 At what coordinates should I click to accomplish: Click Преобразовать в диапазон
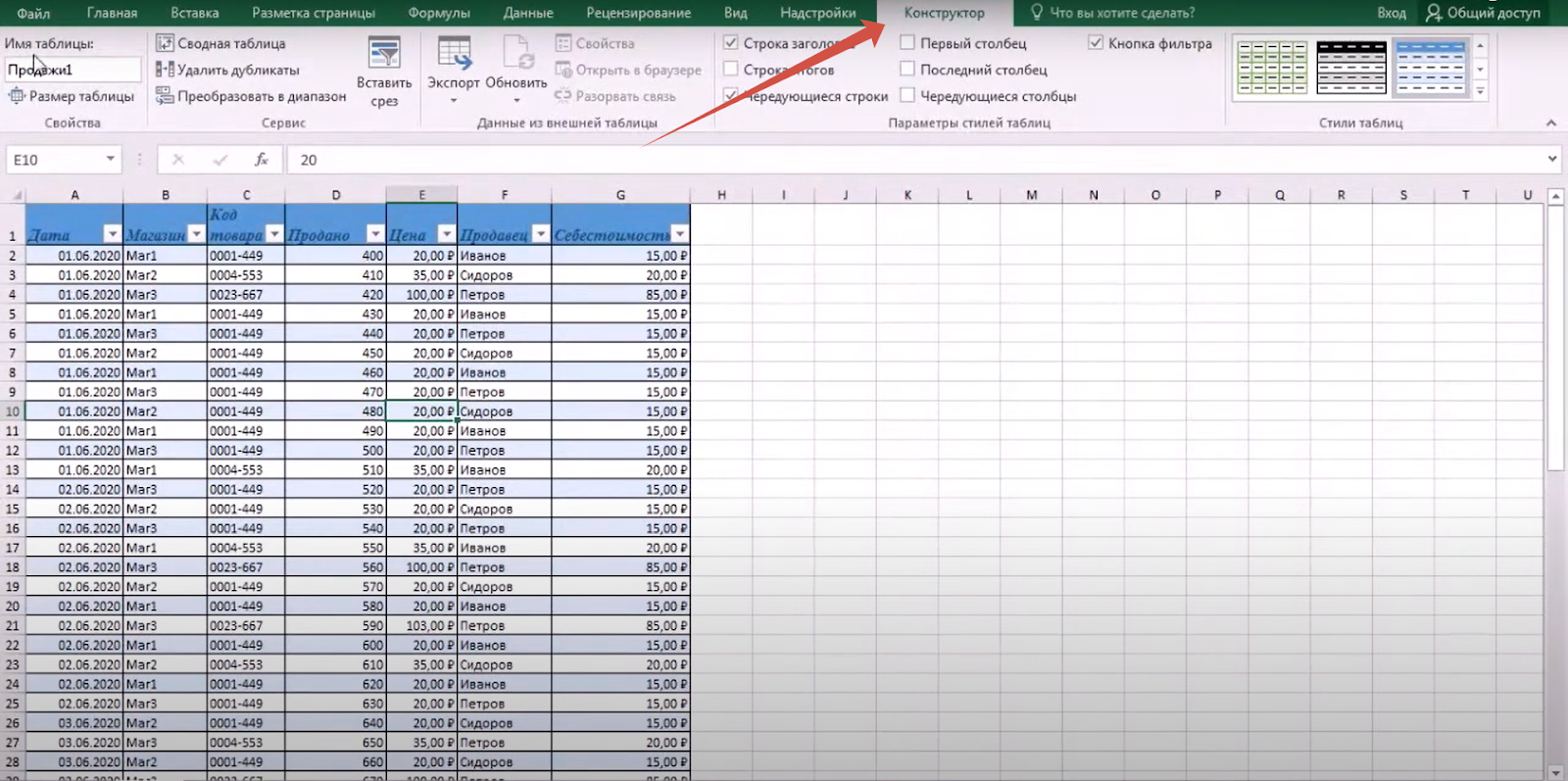[x=251, y=96]
